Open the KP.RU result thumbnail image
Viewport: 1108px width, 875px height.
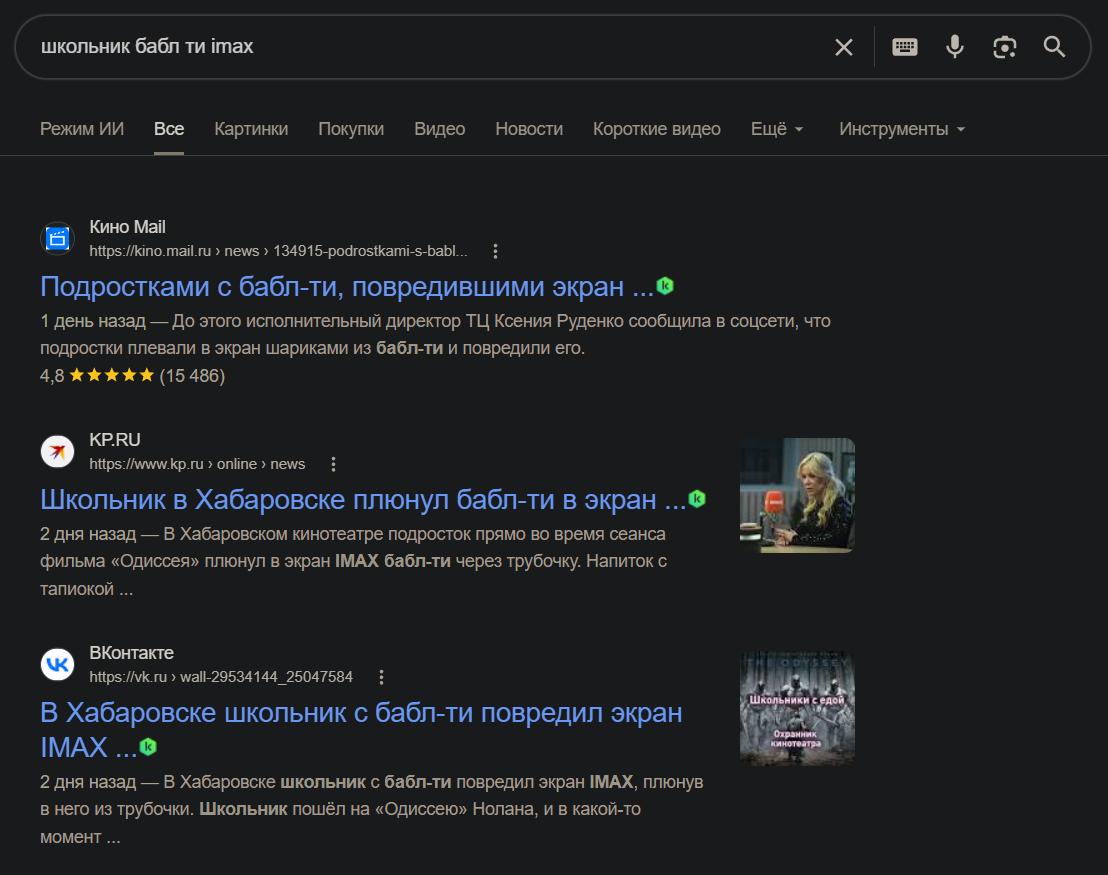click(797, 495)
